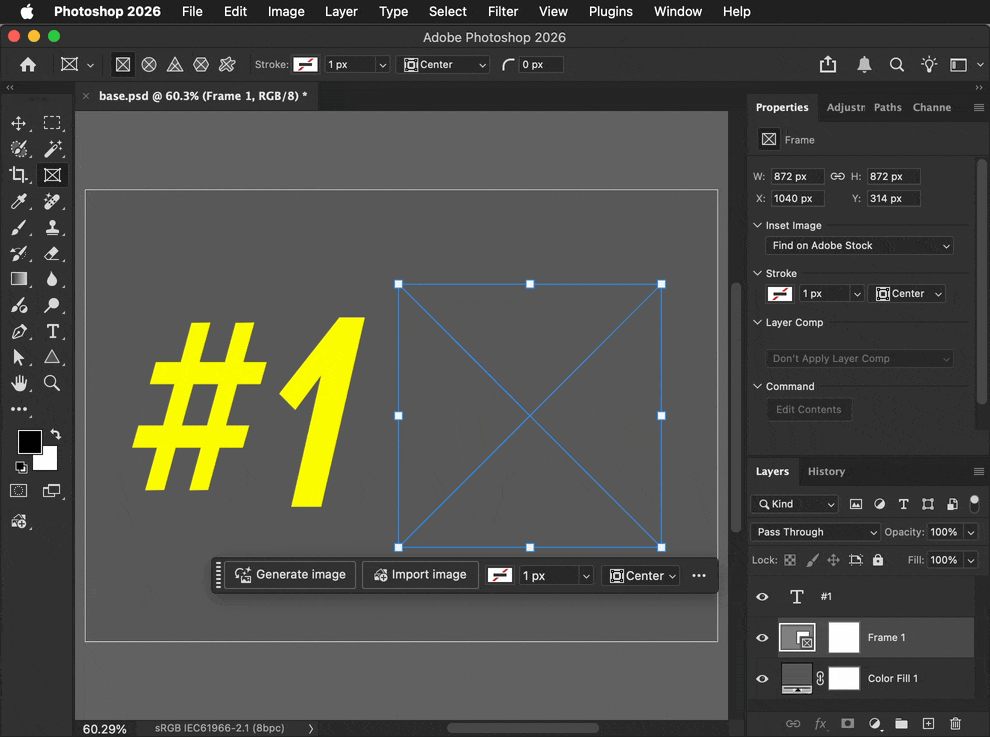The image size is (990, 737).
Task: Swap foreground and background colors
Action: pyautogui.click(x=56, y=434)
